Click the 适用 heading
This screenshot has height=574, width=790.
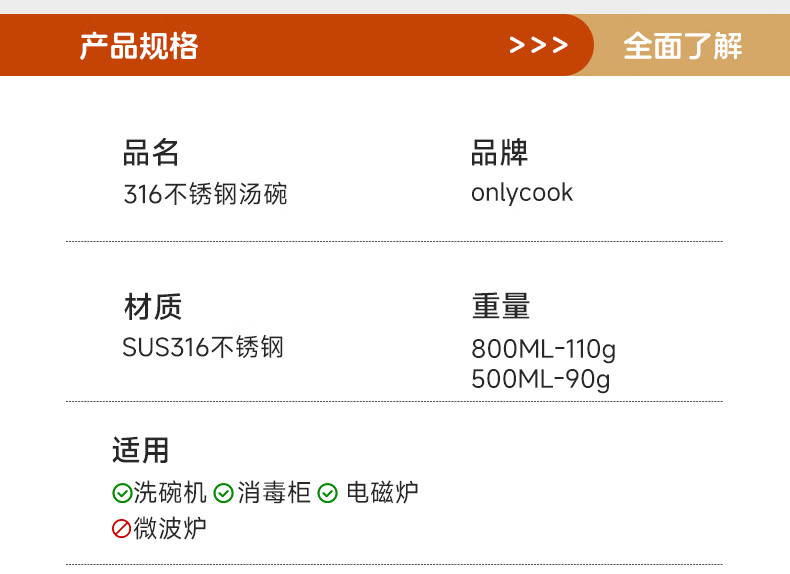140,451
